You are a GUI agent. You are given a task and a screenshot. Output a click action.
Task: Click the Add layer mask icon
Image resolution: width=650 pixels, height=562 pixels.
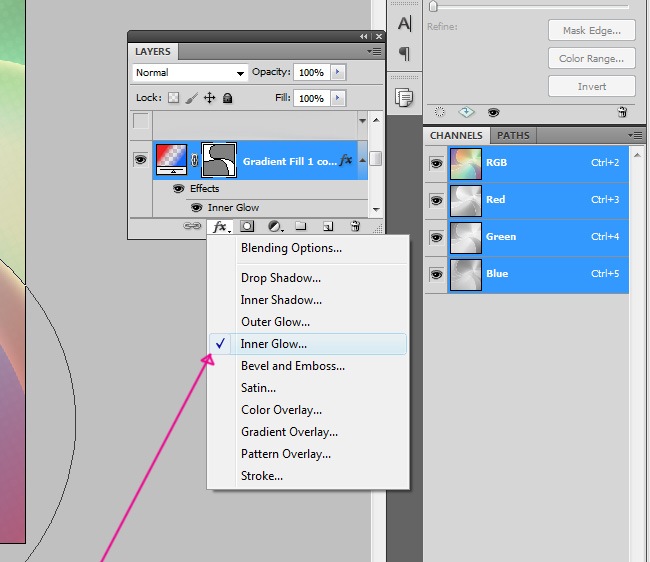[248, 227]
